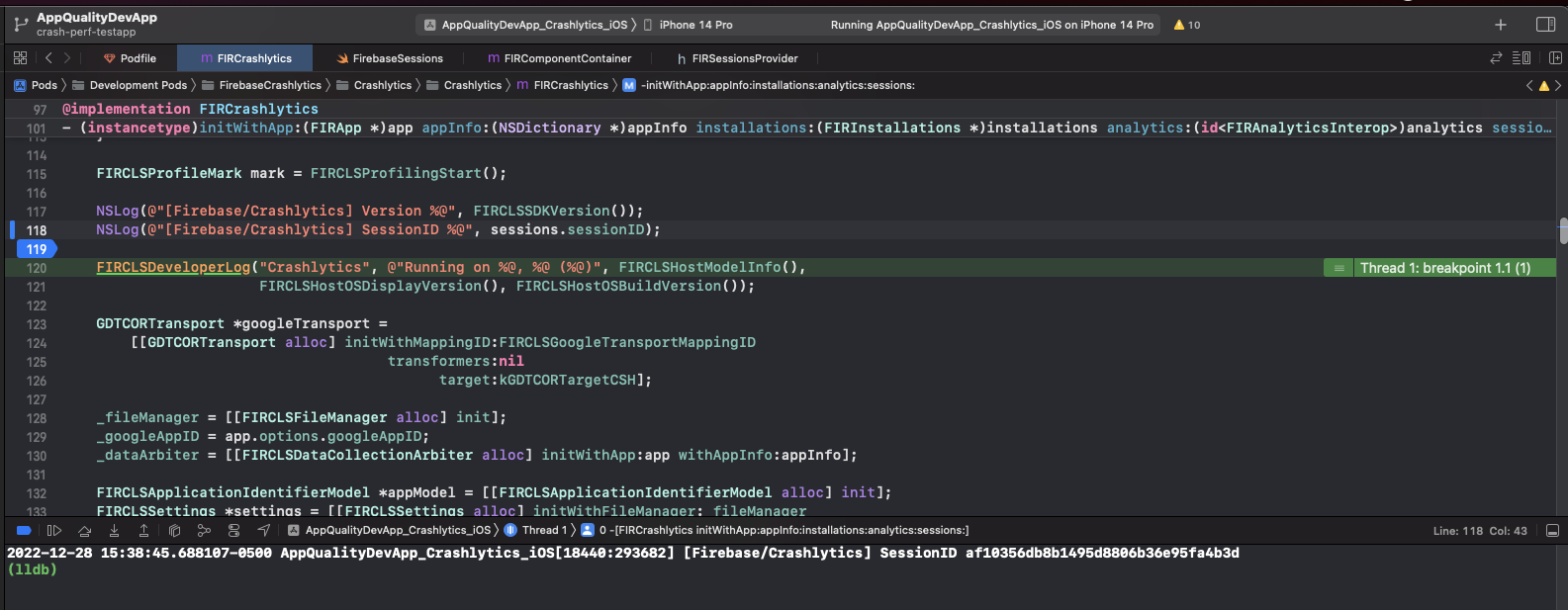1568x610 pixels.
Task: Open the FIRSessionsProvider tab
Action: [737, 58]
